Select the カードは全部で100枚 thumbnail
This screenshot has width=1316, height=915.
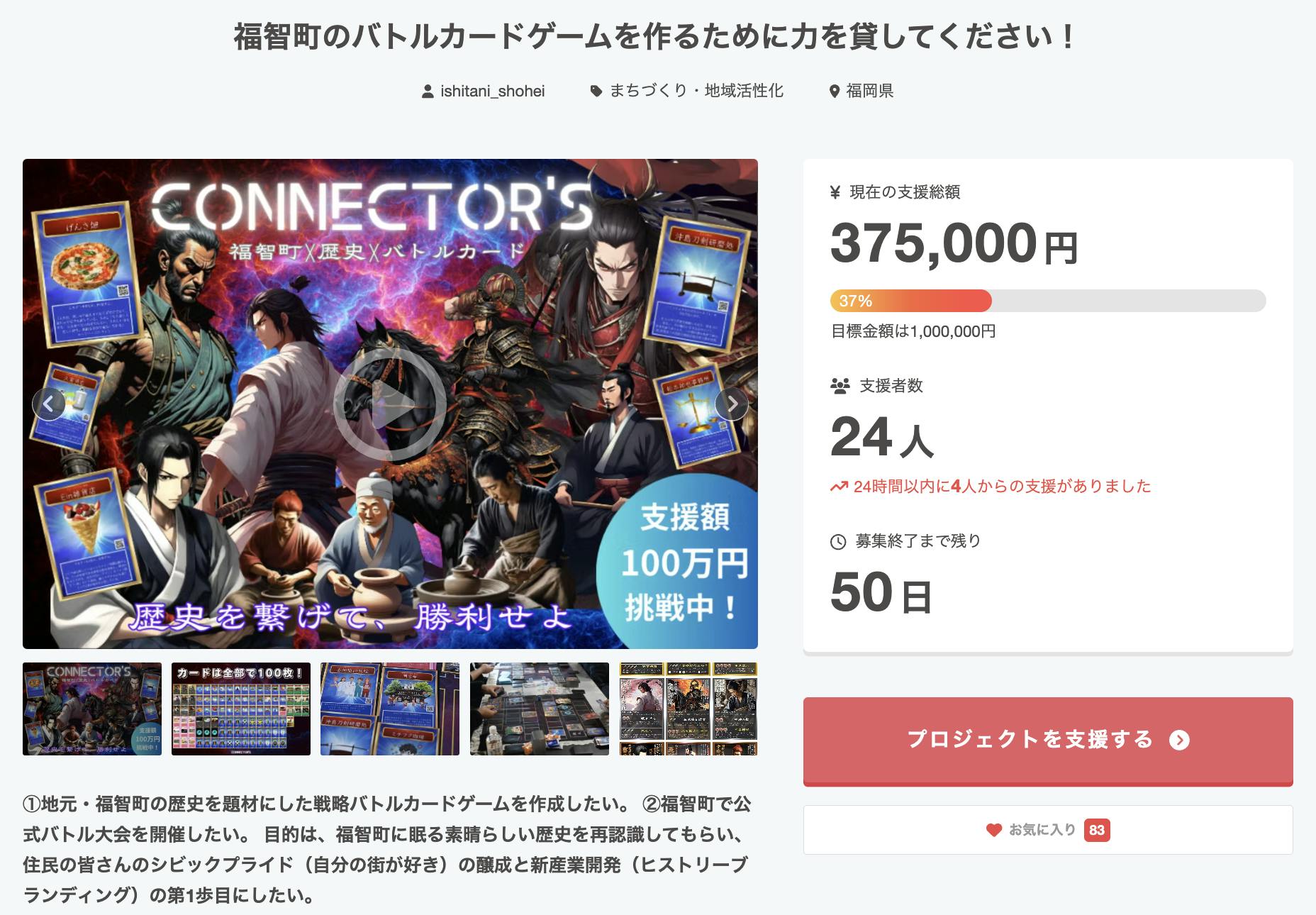(241, 709)
